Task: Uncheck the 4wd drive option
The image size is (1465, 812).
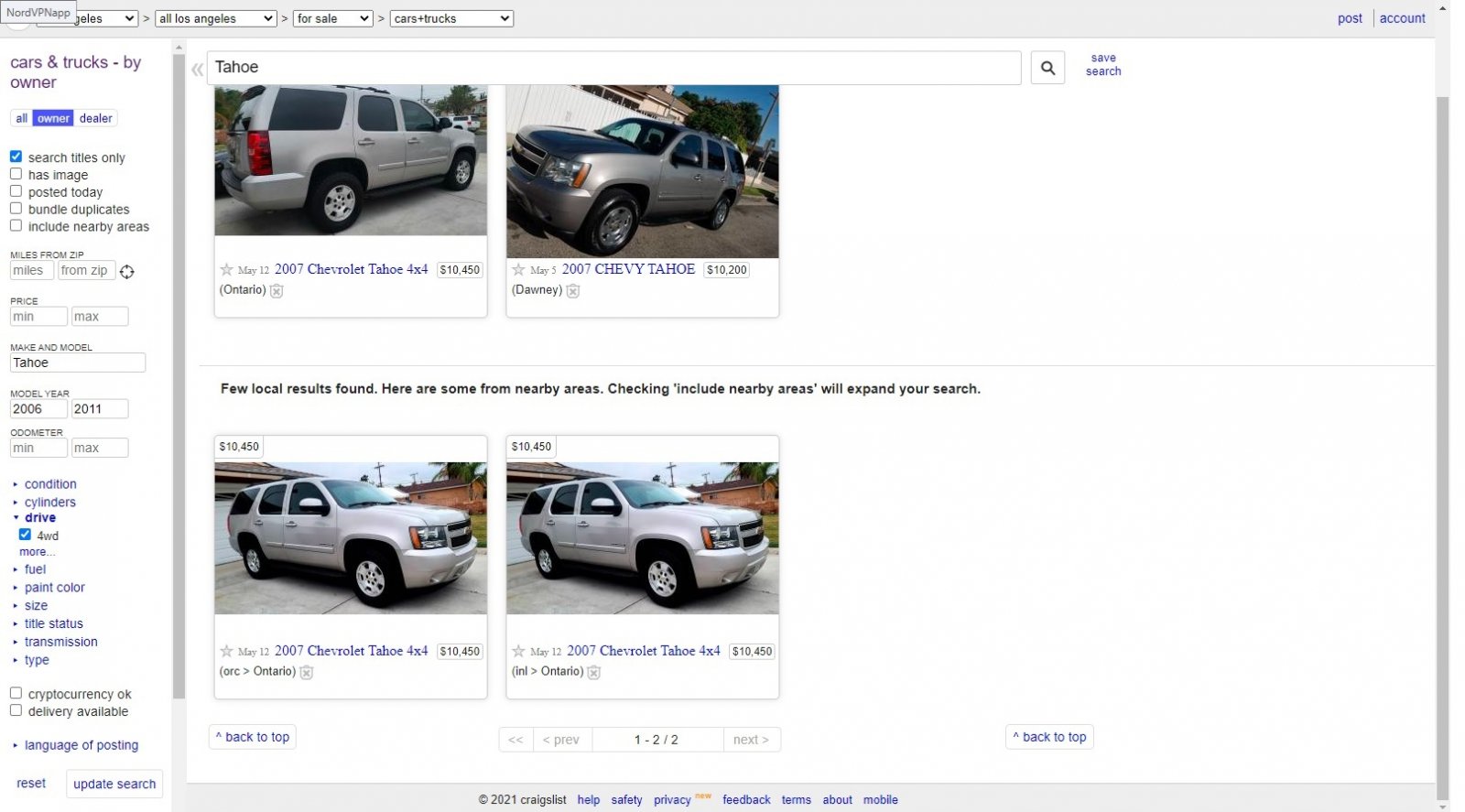Action: tap(25, 535)
